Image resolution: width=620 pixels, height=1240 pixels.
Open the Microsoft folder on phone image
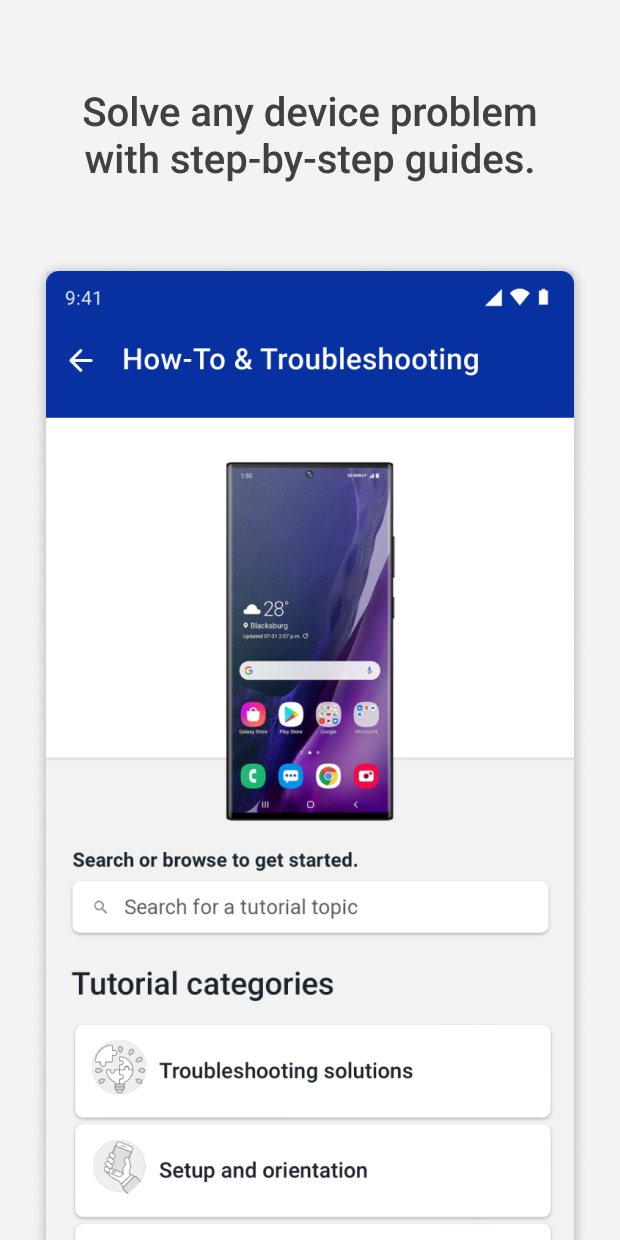(x=366, y=714)
